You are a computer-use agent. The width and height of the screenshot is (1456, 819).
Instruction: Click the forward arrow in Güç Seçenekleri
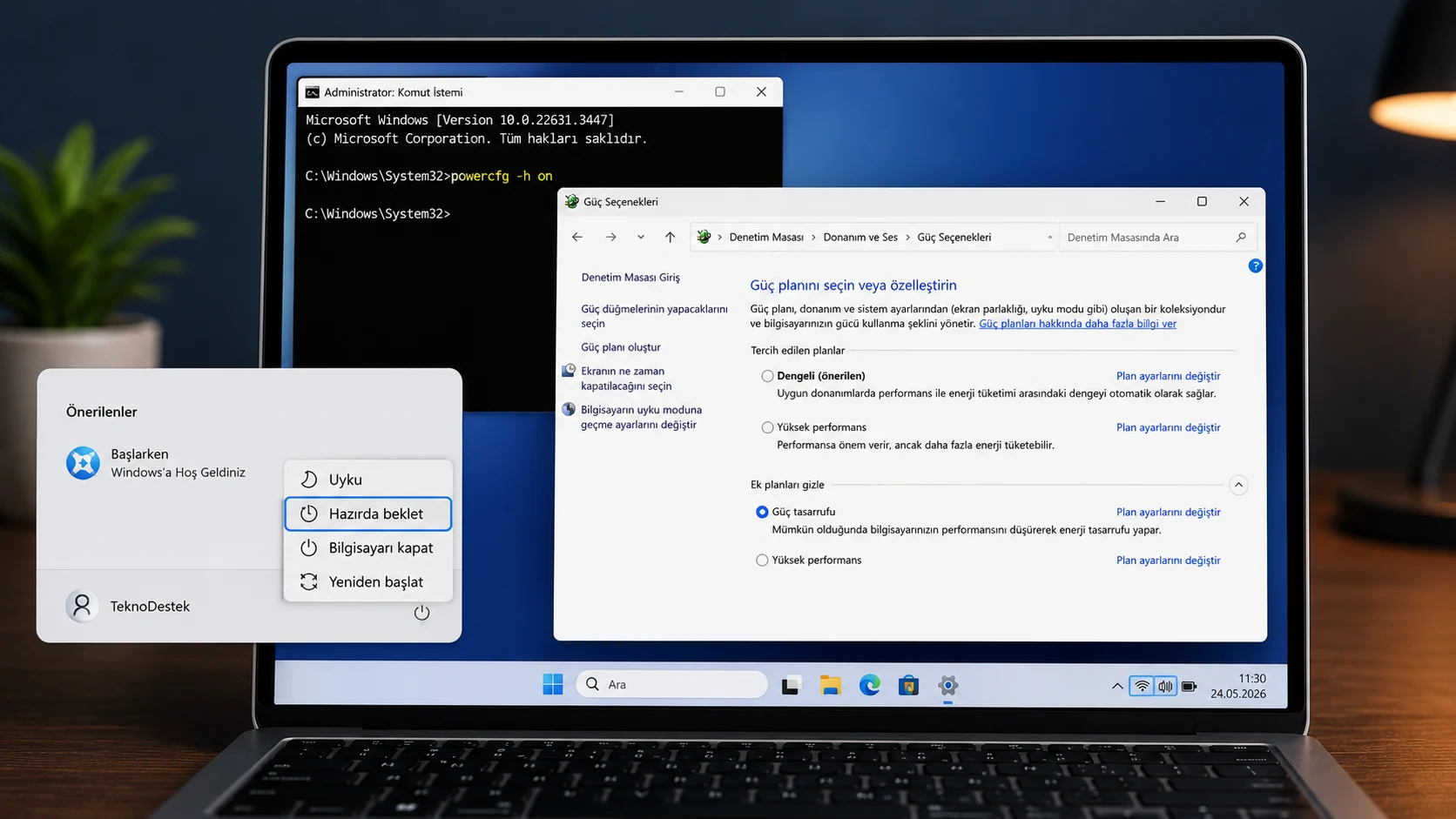610,237
